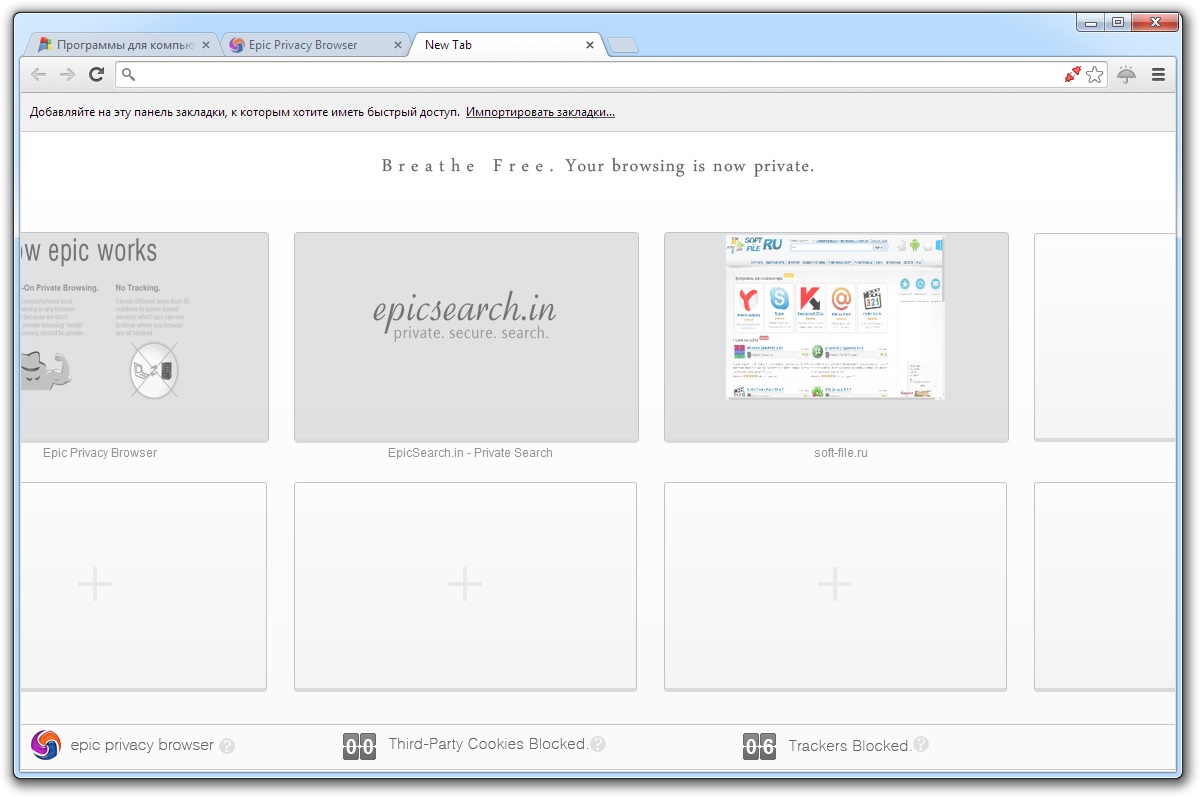Image resolution: width=1201 pixels, height=797 pixels.
Task: Click the red proxy plug icon
Action: pyautogui.click(x=1070, y=74)
